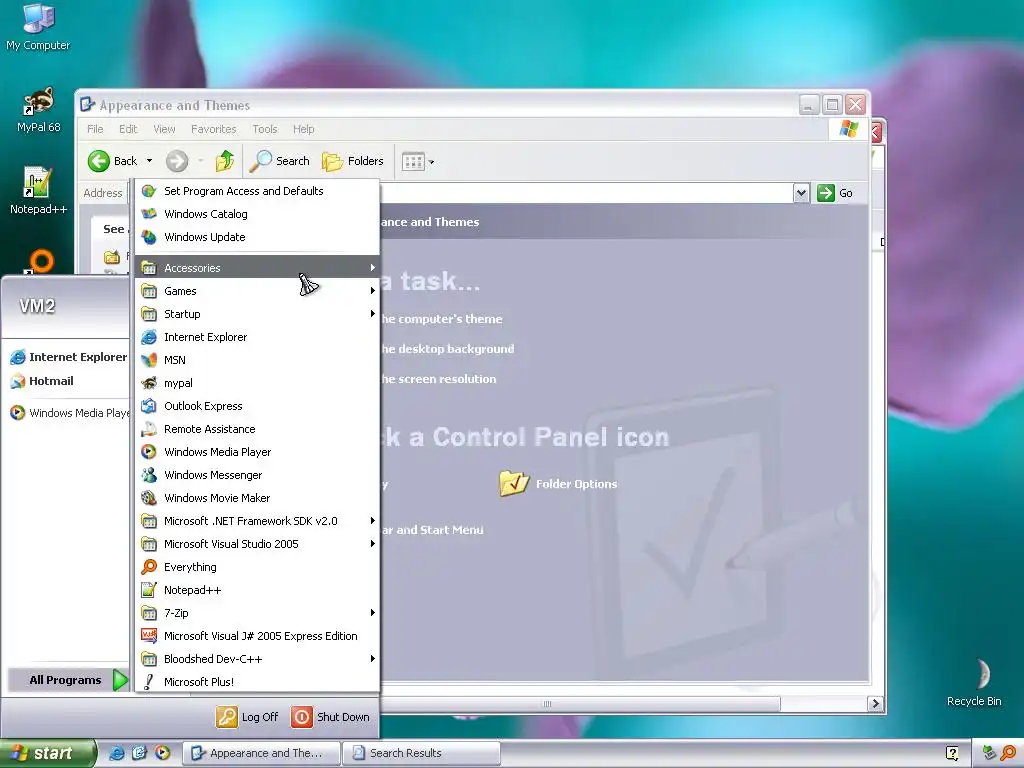Open Outlook Express from the Quick Launch bar
The width and height of the screenshot is (1024, 768).
coord(139,753)
